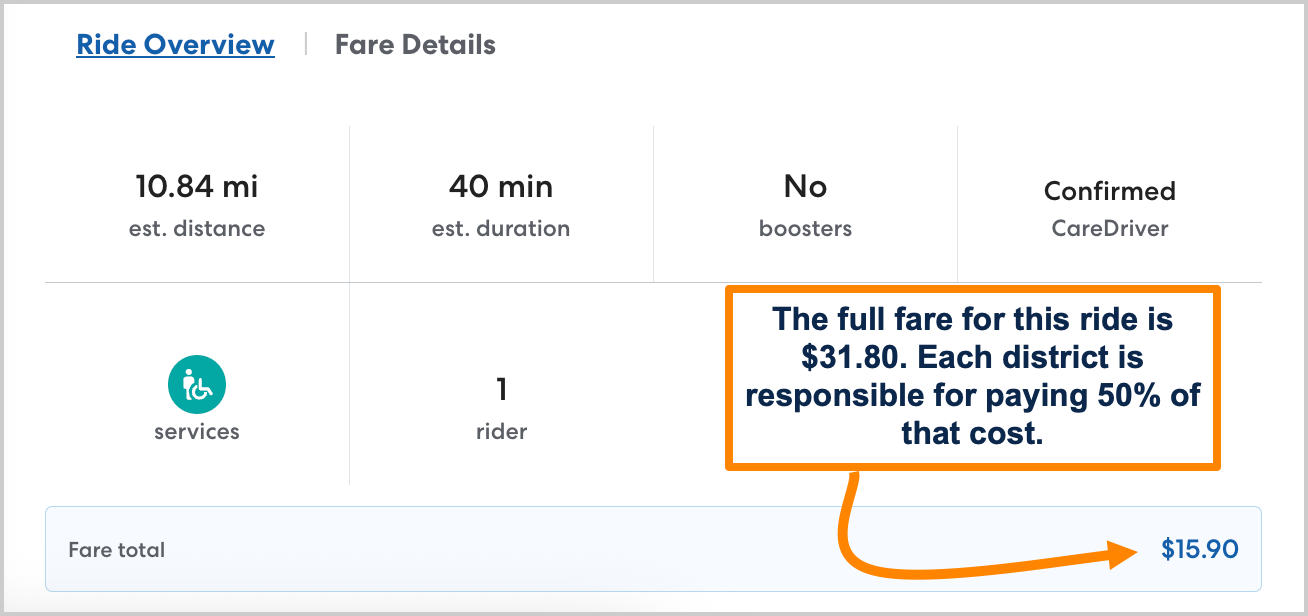Select the Fare total label

click(x=117, y=550)
